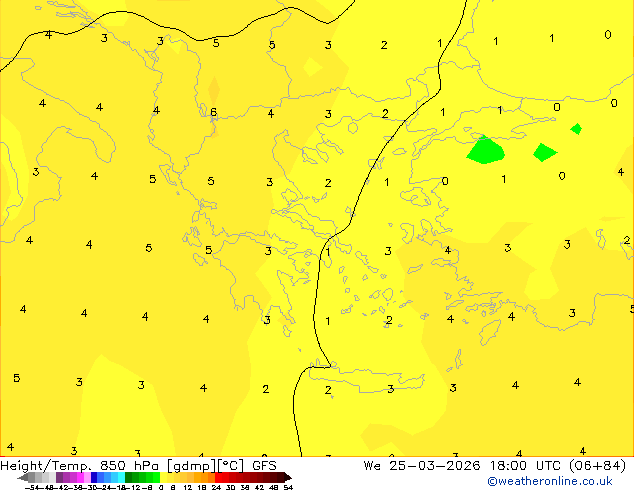Click the weatheronline.co.uk link
This screenshot has width=634, height=490.
click(x=550, y=481)
